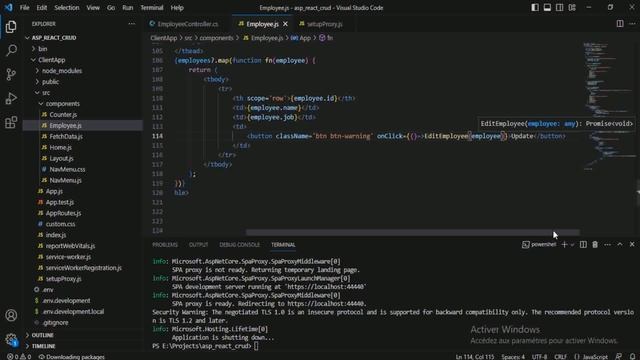The width and height of the screenshot is (640, 360).
Task: Open NavMenu.css in the explorer
Action: [82, 169]
